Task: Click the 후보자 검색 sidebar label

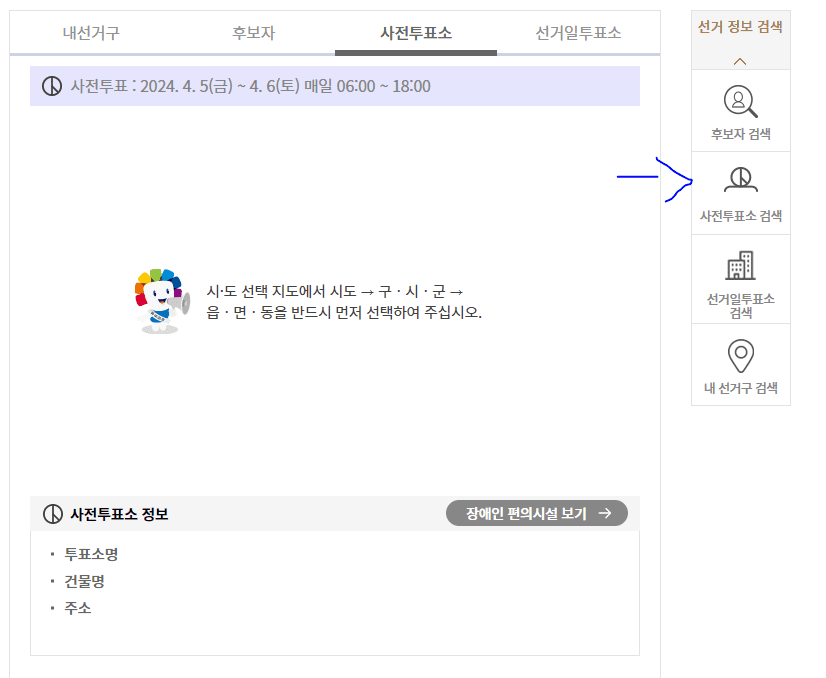Action: [739, 131]
